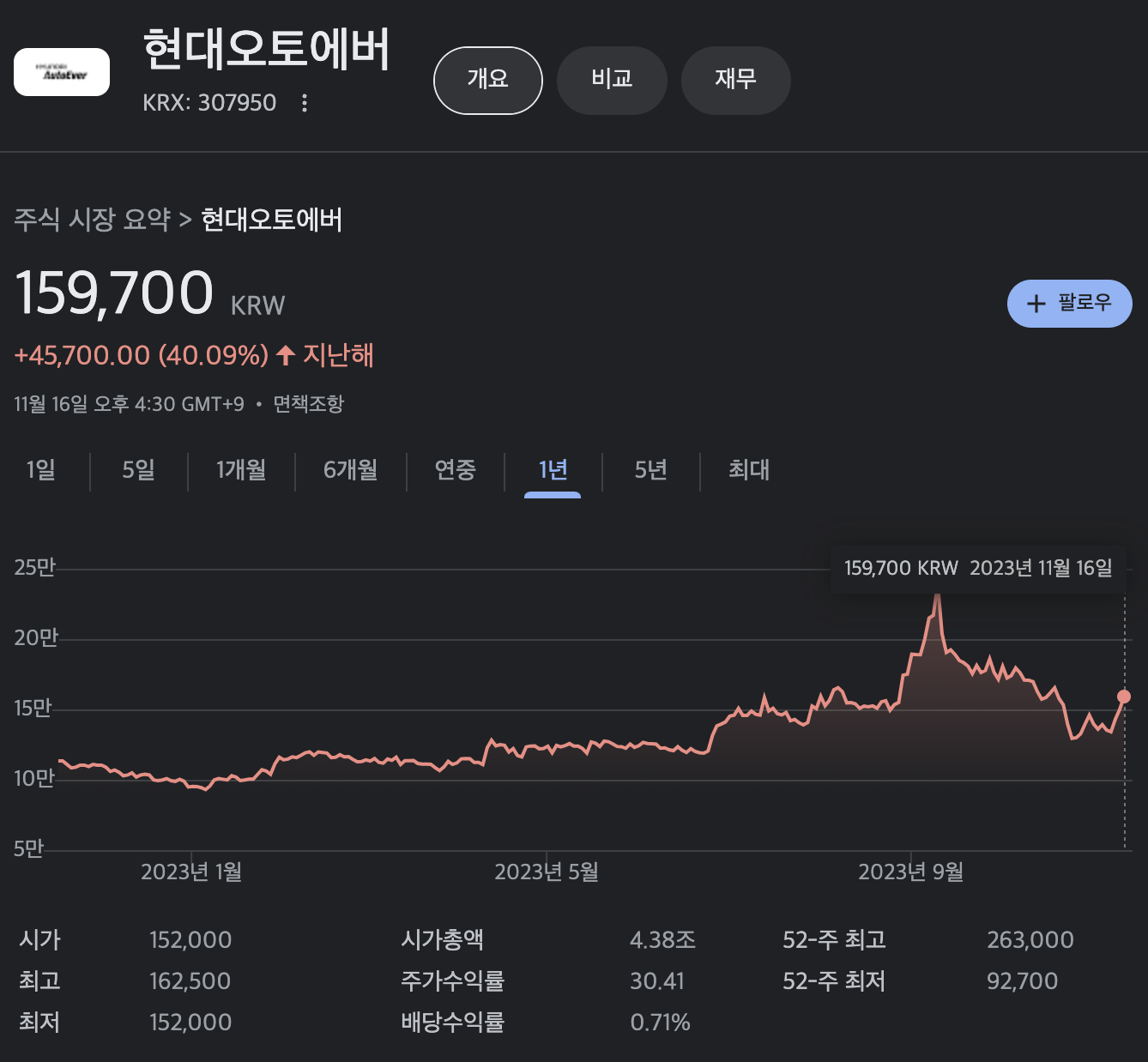The width and height of the screenshot is (1148, 1062).
Task: Select the 5년 time range
Action: click(650, 470)
